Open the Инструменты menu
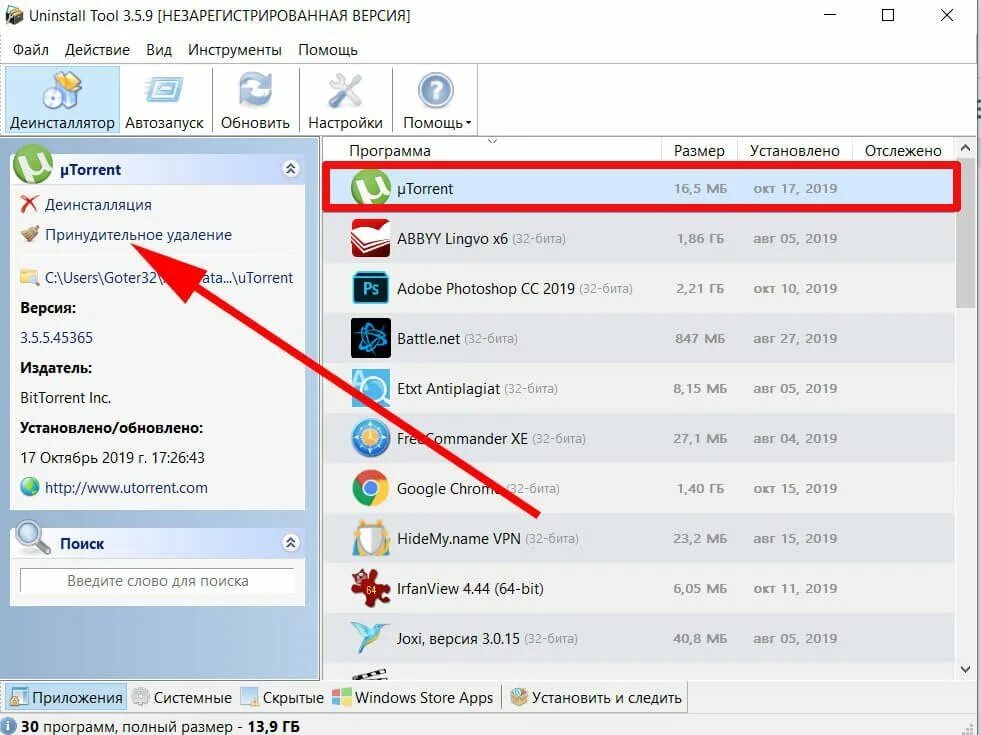981x735 pixels. coord(235,49)
